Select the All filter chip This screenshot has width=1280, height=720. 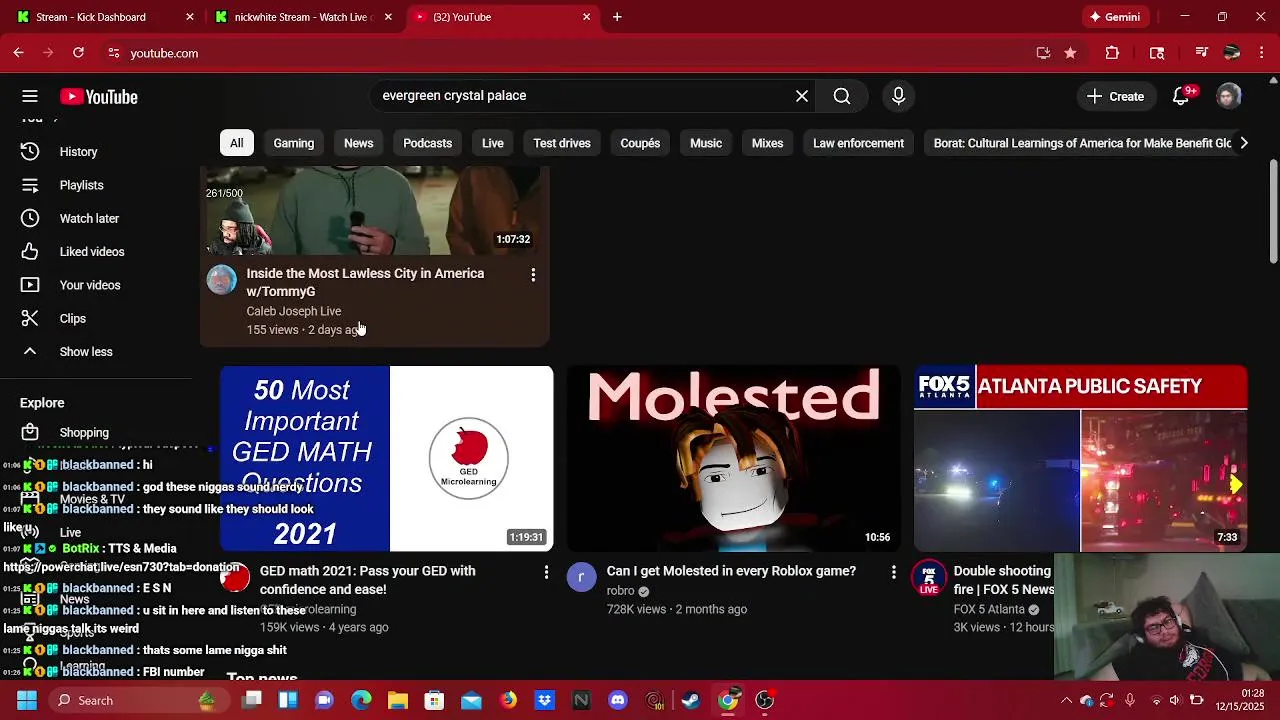(236, 143)
